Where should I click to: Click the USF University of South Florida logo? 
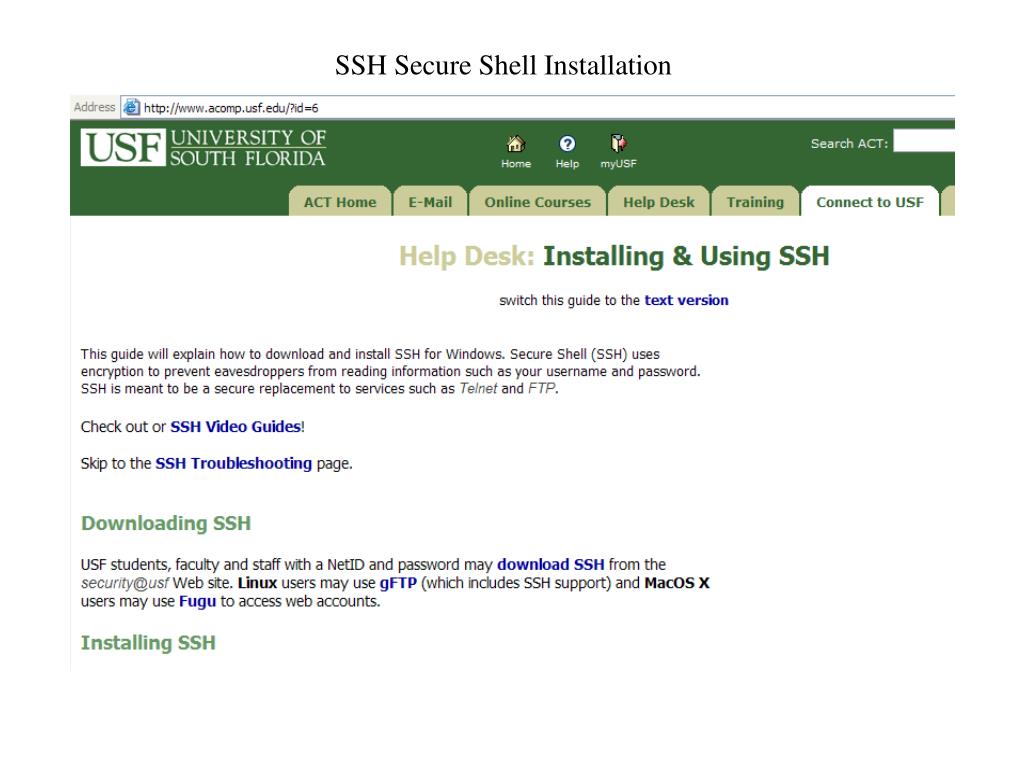click(203, 148)
